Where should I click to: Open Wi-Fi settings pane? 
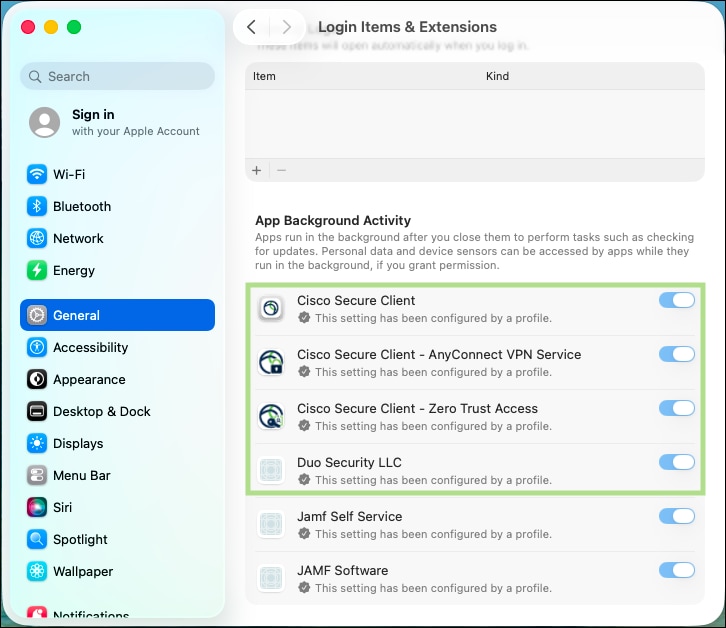coord(117,175)
